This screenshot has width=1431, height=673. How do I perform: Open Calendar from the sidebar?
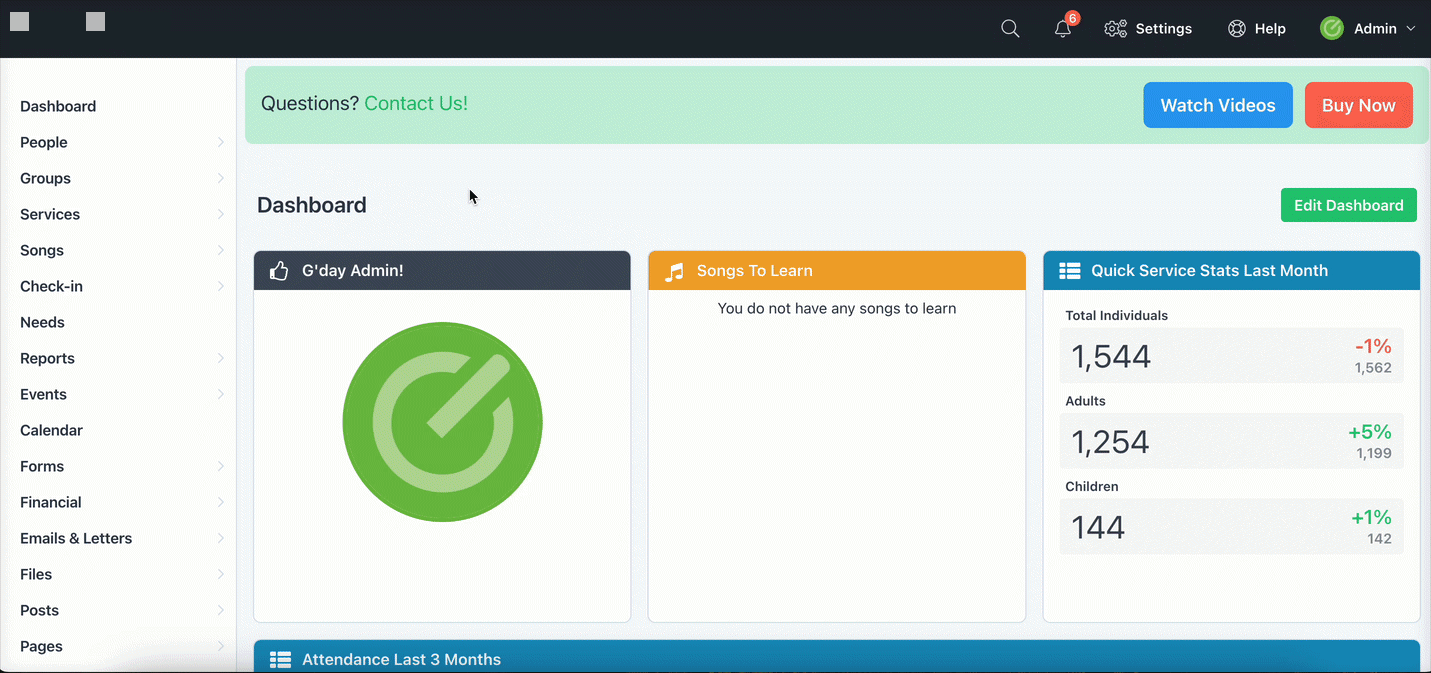click(51, 430)
